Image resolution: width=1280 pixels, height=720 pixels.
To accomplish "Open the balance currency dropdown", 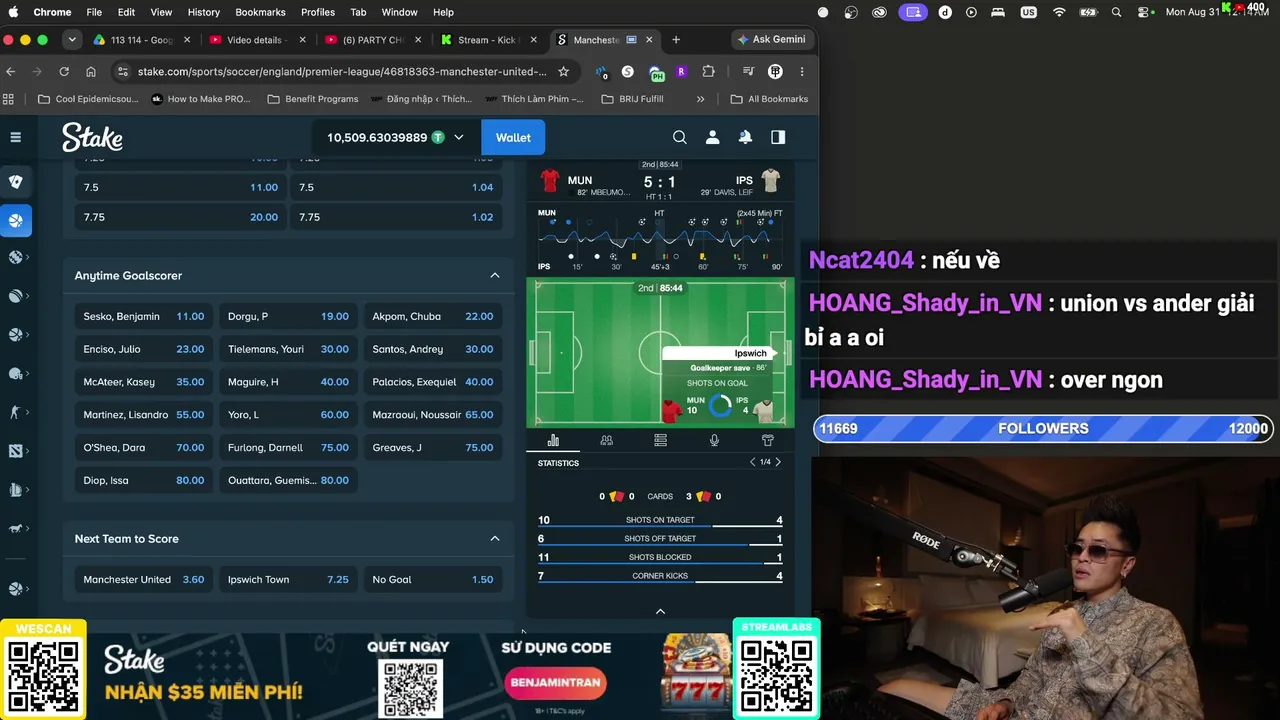I will coord(459,137).
